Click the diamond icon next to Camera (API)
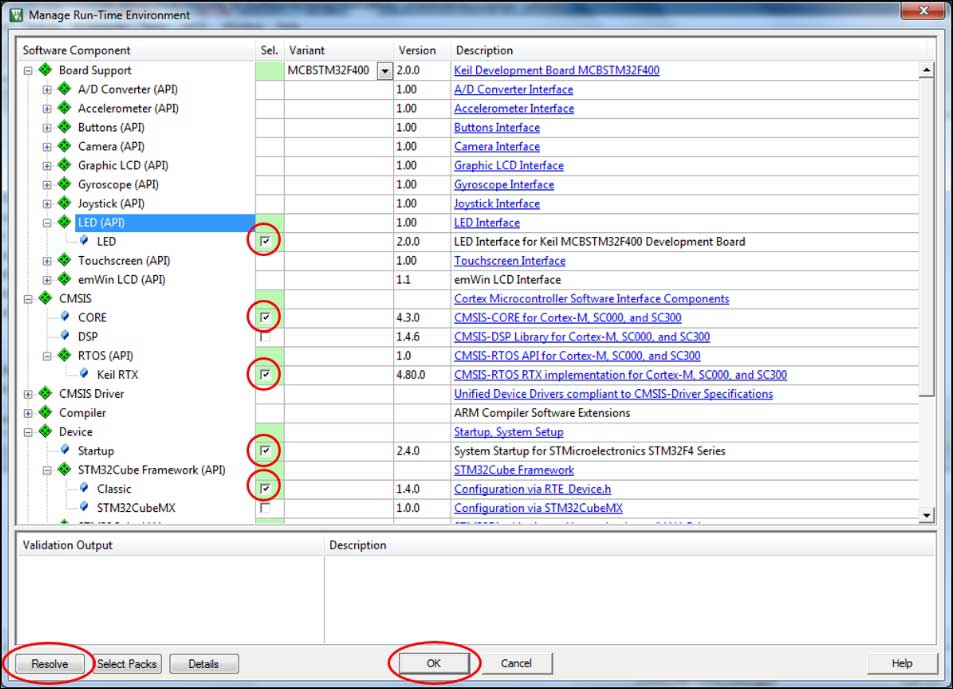Image resolution: width=953 pixels, height=689 pixels. 64,146
